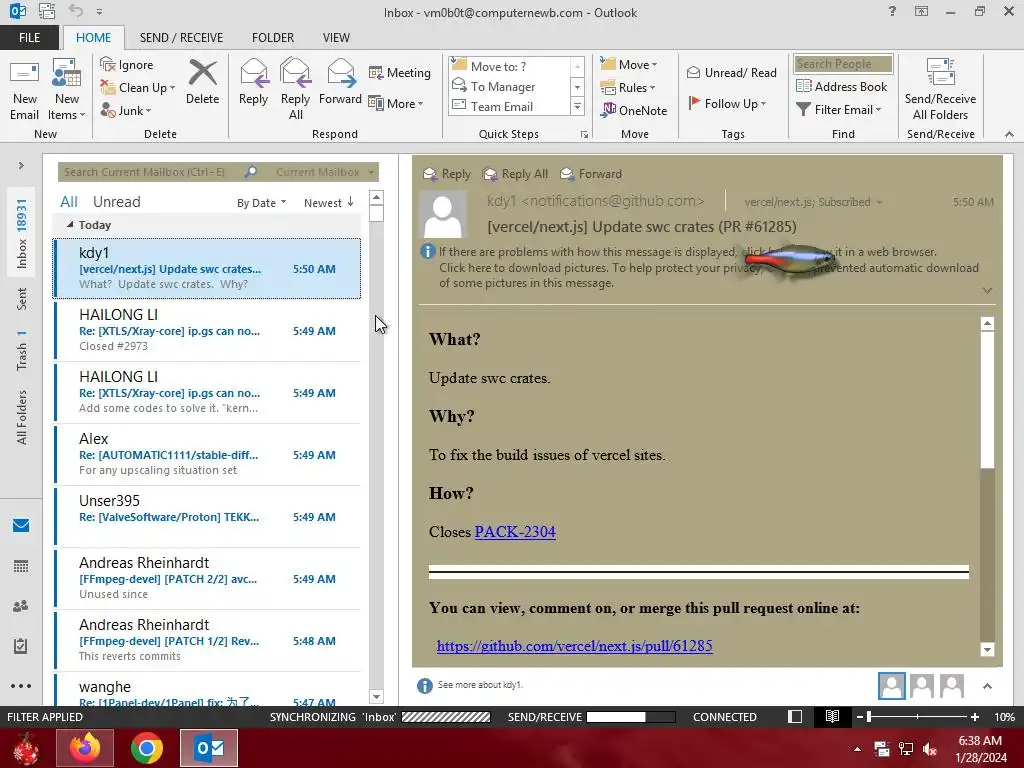The width and height of the screenshot is (1024, 768).
Task: Open the FILE tab
Action: click(29, 38)
